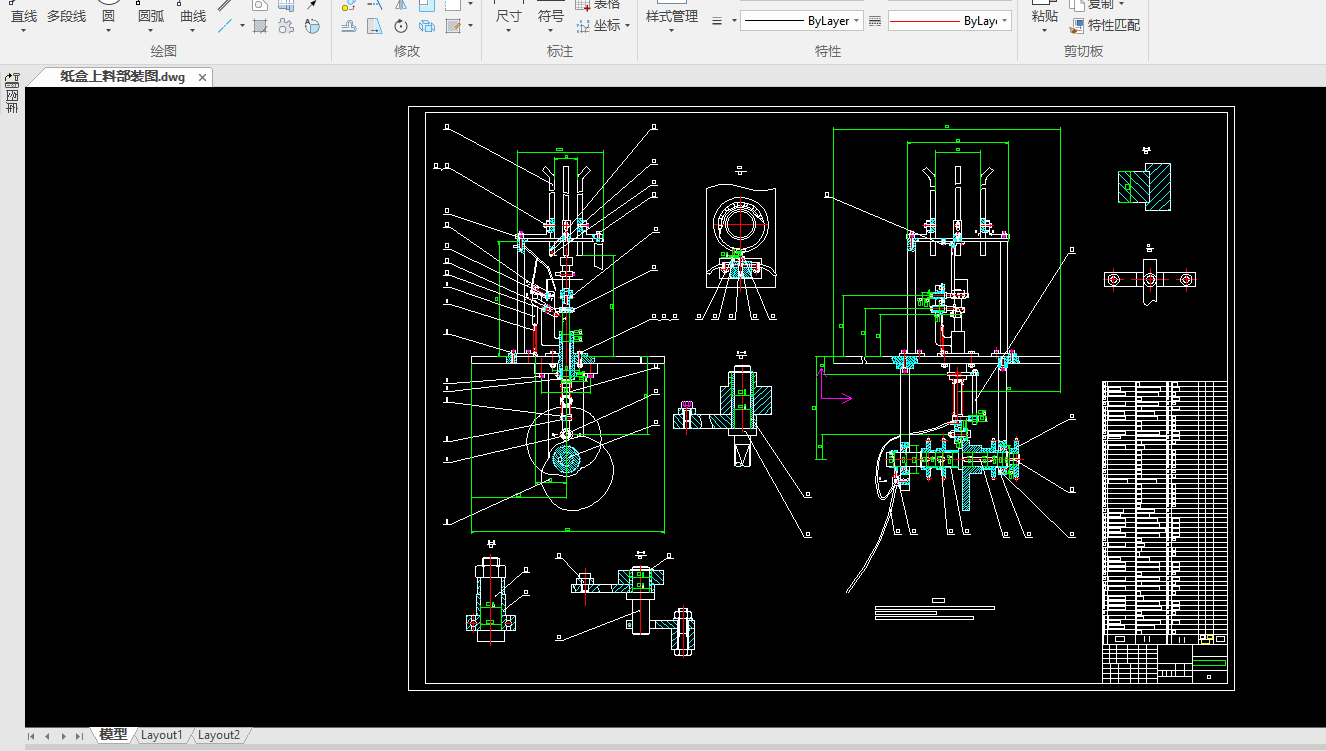Click the 特性匹配 match properties icon
Viewport: 1326px width, 751px height.
click(1077, 26)
